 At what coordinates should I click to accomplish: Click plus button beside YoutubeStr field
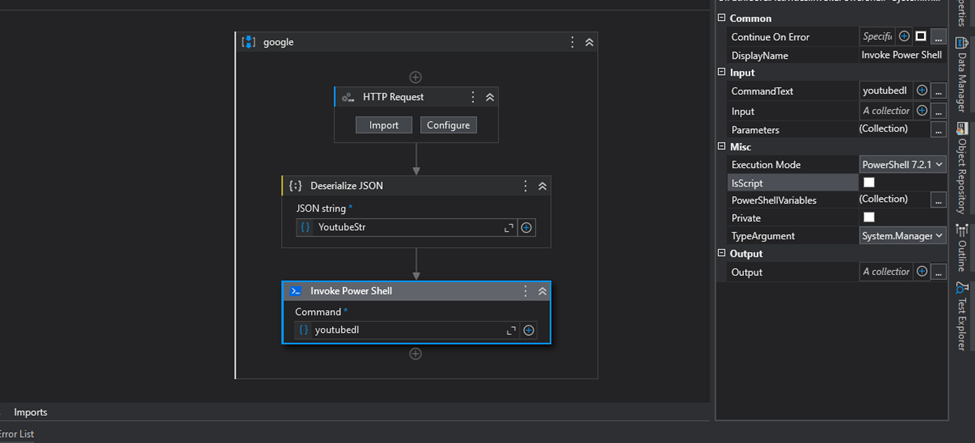coord(526,228)
